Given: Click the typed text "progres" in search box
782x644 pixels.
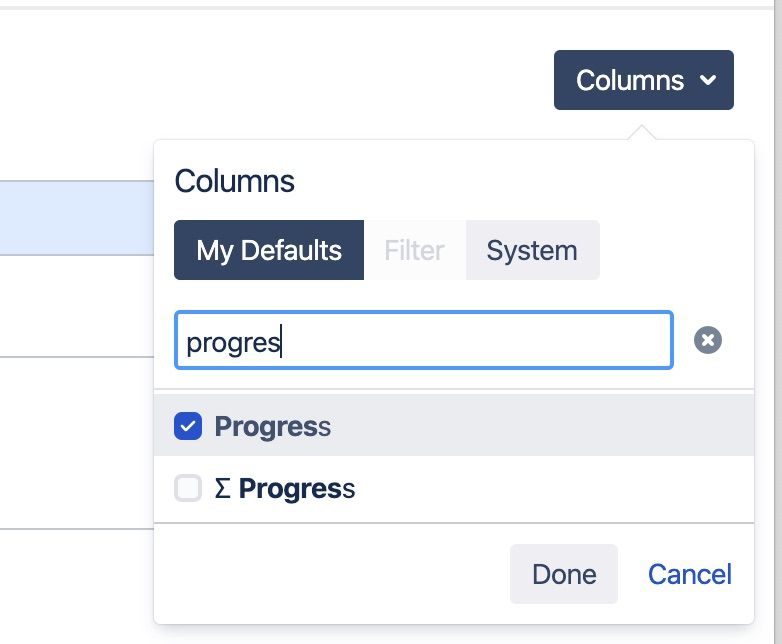Looking at the screenshot, I should 234,342.
